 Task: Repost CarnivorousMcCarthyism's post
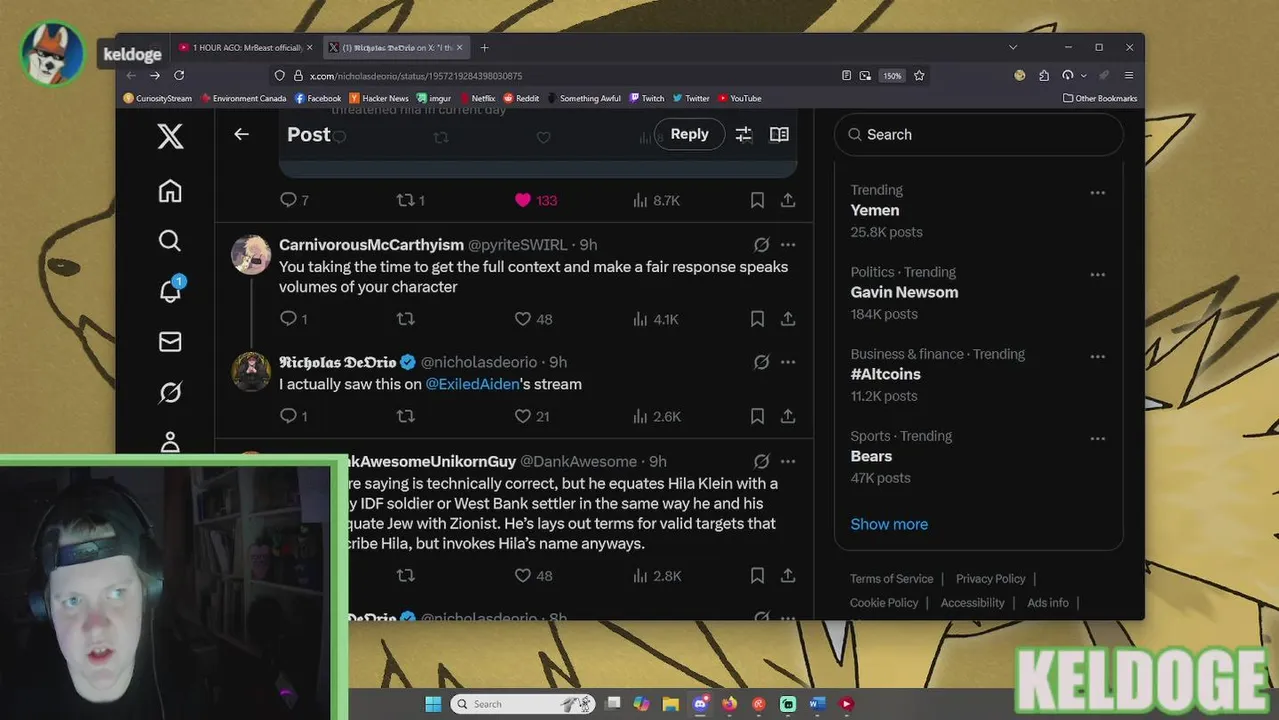(x=405, y=319)
